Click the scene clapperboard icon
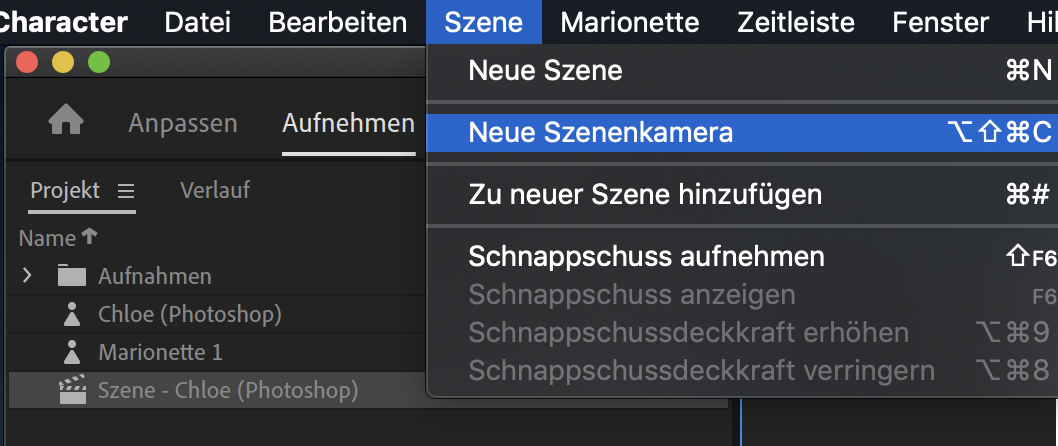This screenshot has width=1058, height=446. click(x=71, y=390)
